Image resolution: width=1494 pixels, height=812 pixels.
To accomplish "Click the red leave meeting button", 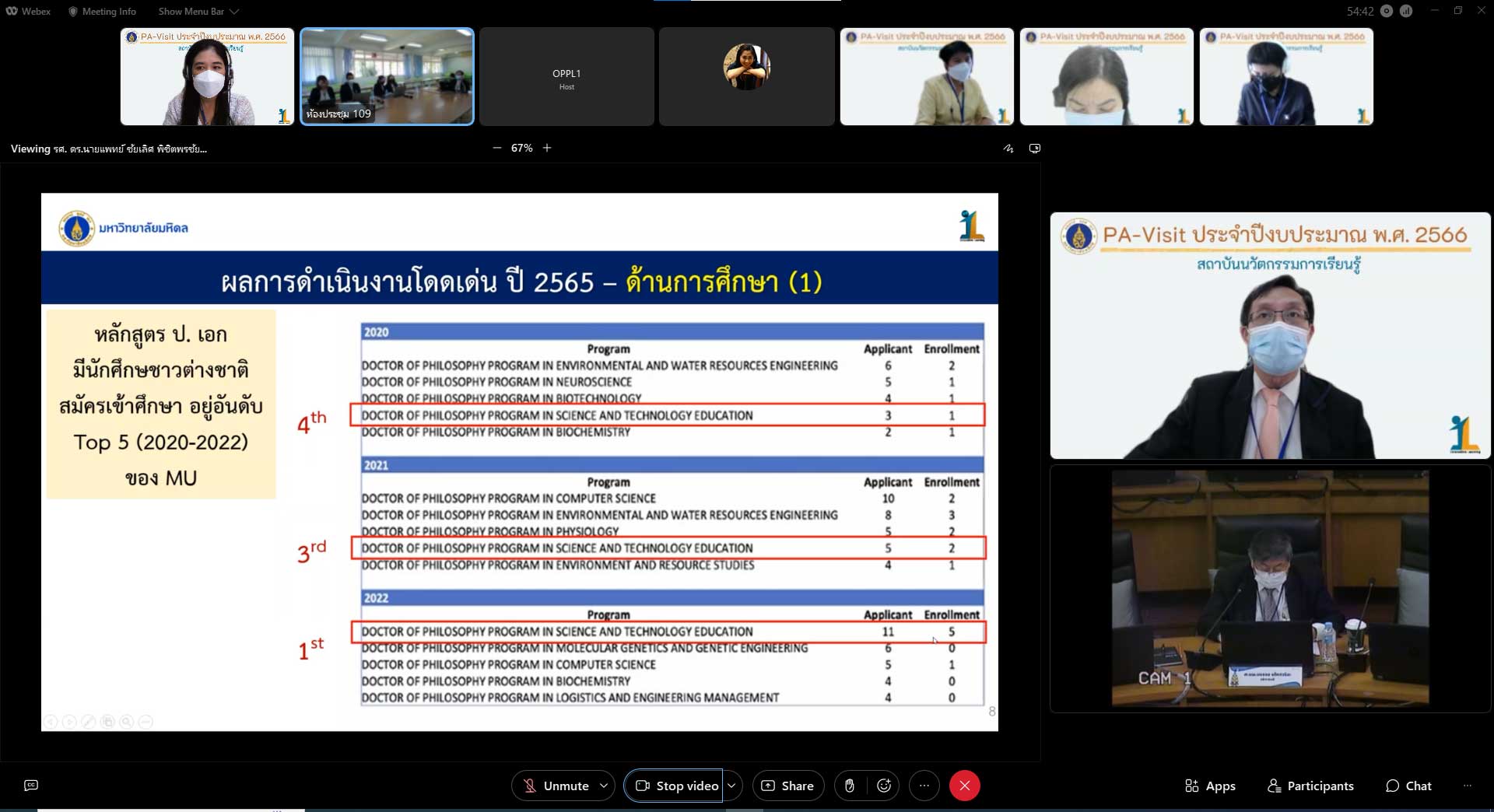I will [964, 786].
